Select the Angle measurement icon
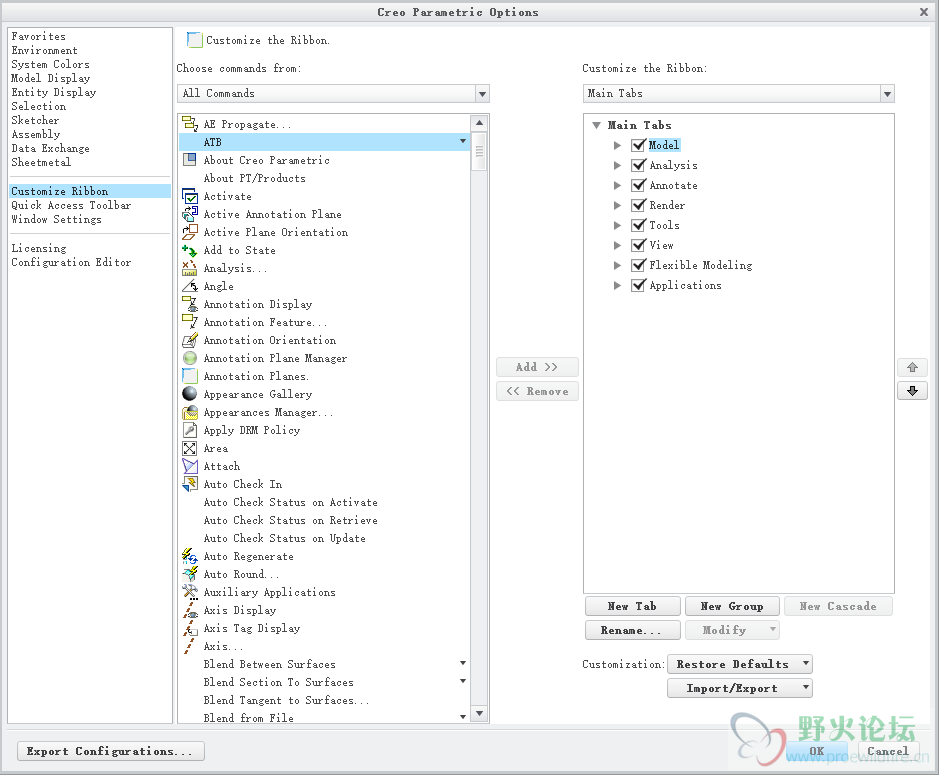The width and height of the screenshot is (939, 775). point(190,286)
